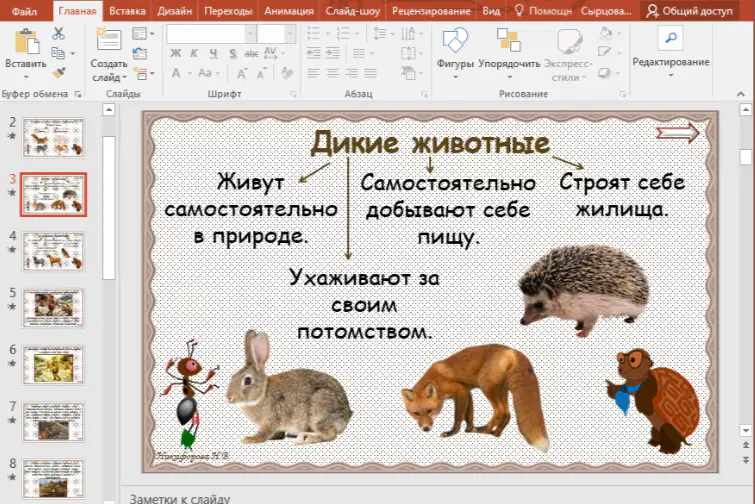
Task: Increase the list indent level
Action: pos(333,53)
